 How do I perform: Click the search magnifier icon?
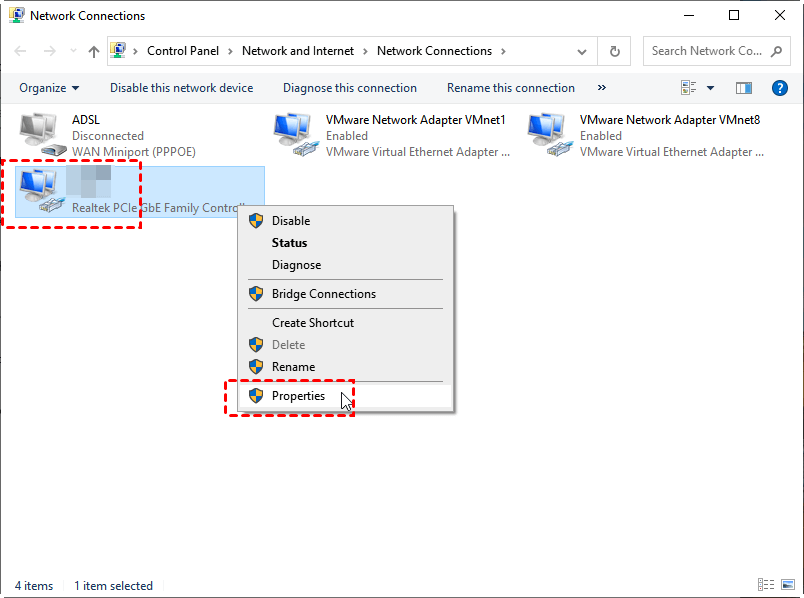click(x=776, y=51)
